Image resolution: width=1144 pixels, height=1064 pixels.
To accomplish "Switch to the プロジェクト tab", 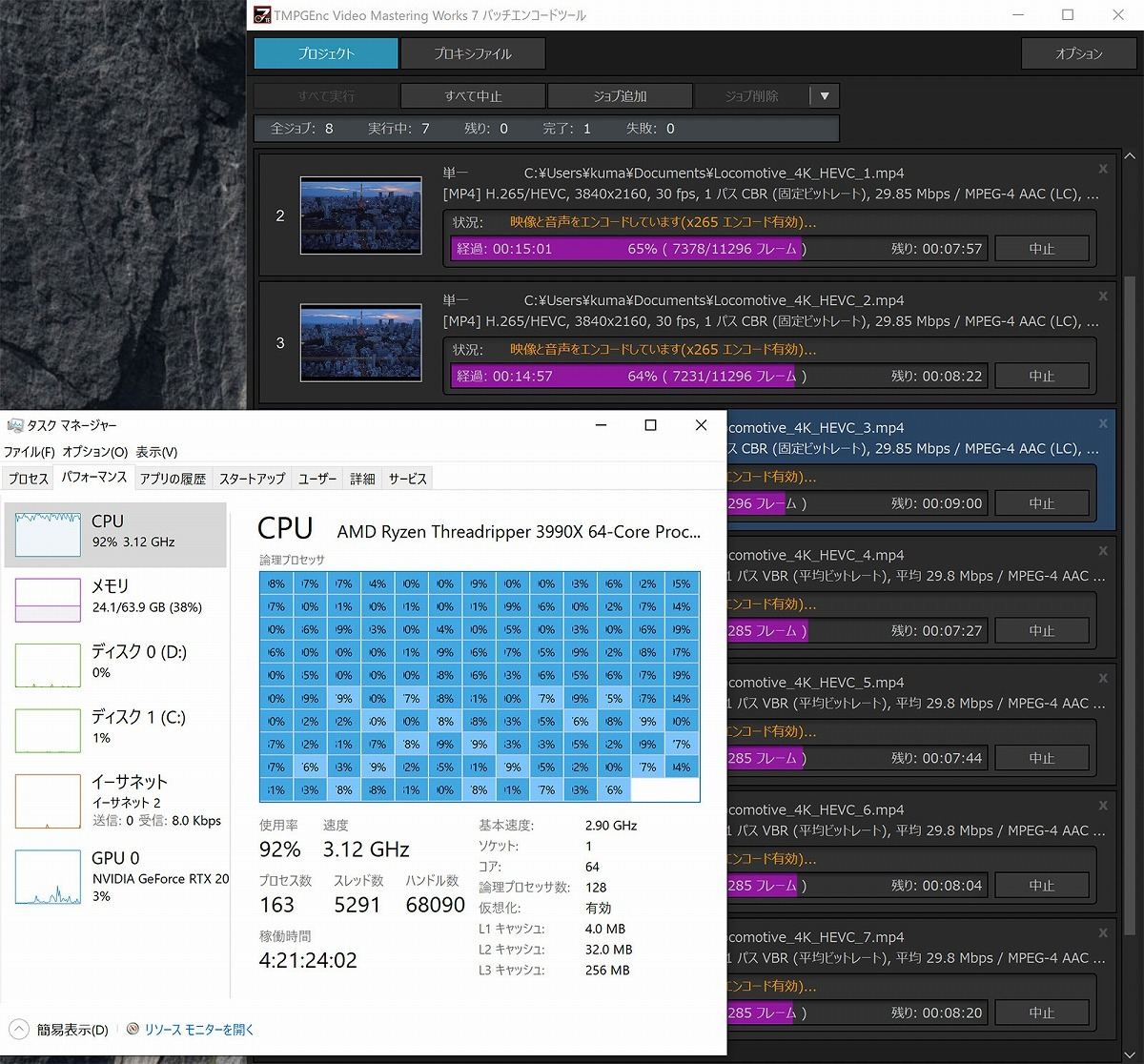I will tap(326, 53).
